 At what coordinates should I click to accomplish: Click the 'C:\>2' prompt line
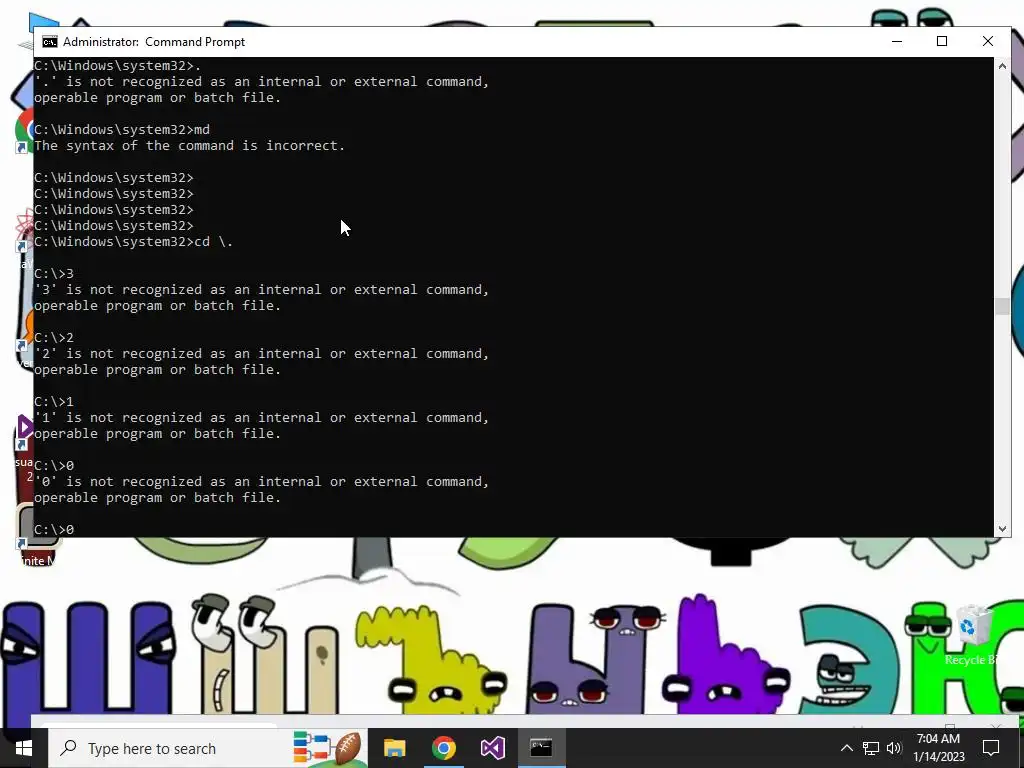click(54, 338)
